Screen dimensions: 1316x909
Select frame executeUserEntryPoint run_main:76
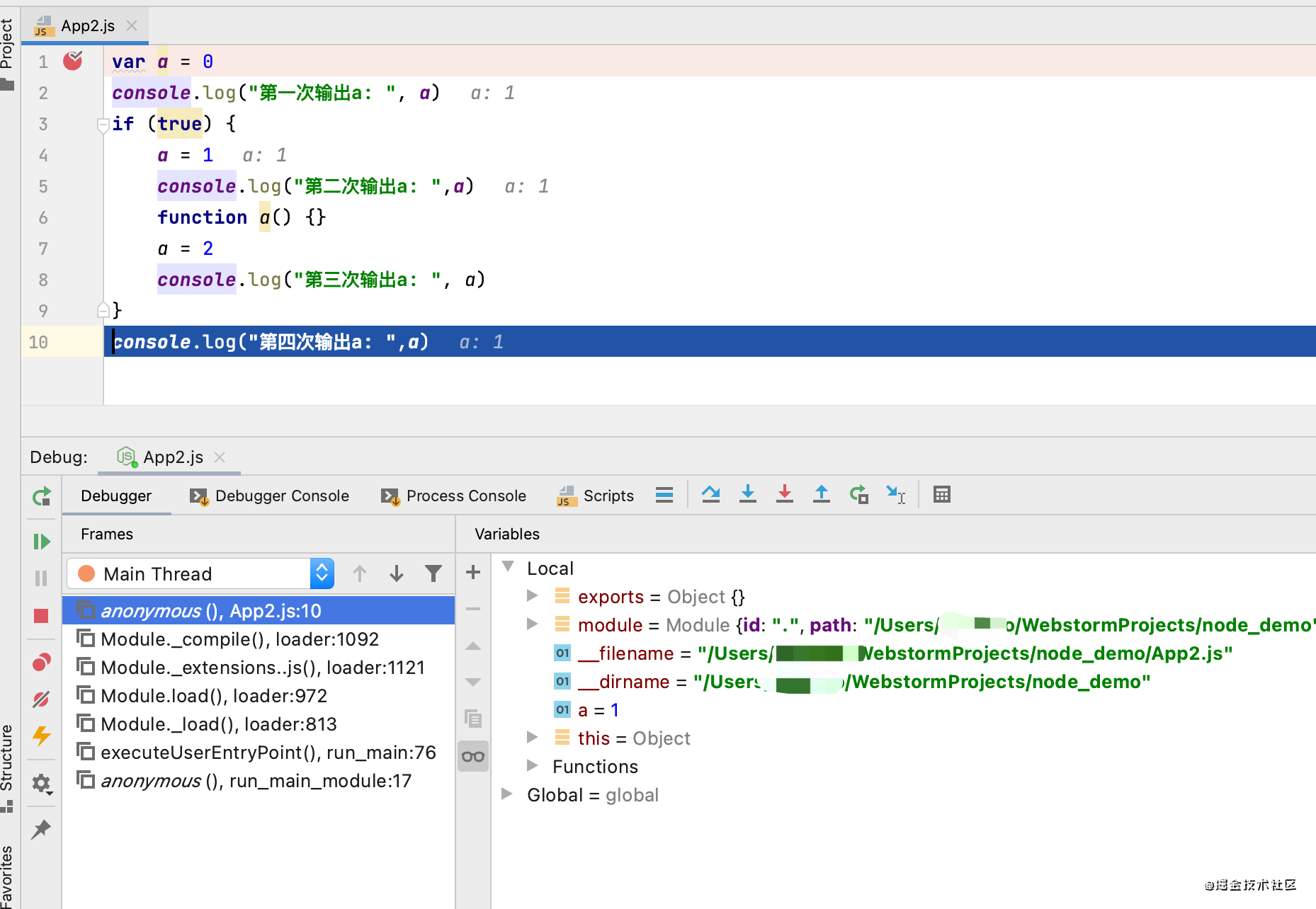pos(259,752)
